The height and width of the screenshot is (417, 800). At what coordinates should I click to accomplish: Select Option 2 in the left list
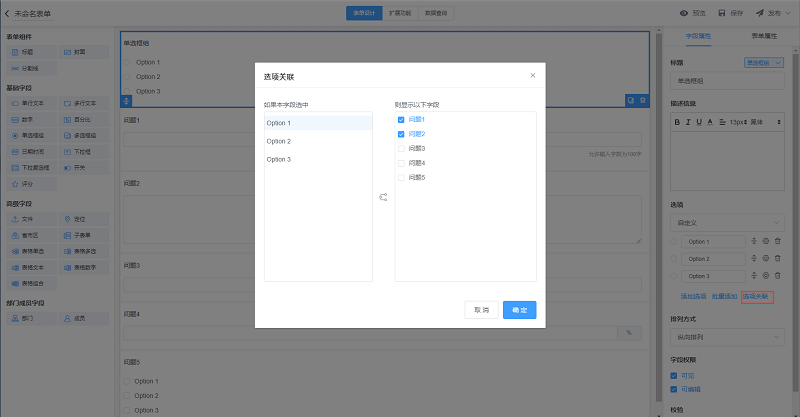coord(318,141)
